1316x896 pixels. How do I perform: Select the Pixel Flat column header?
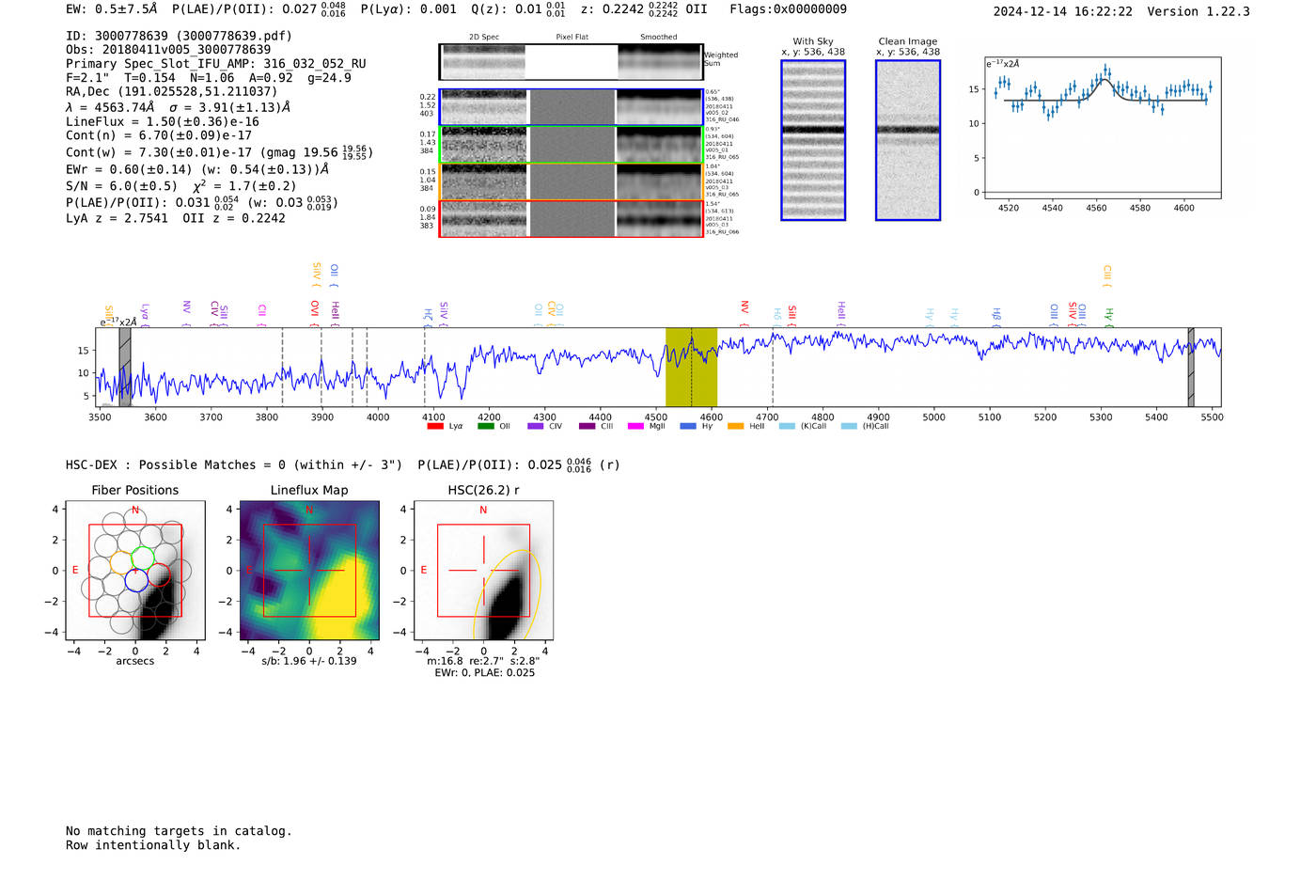(x=572, y=37)
